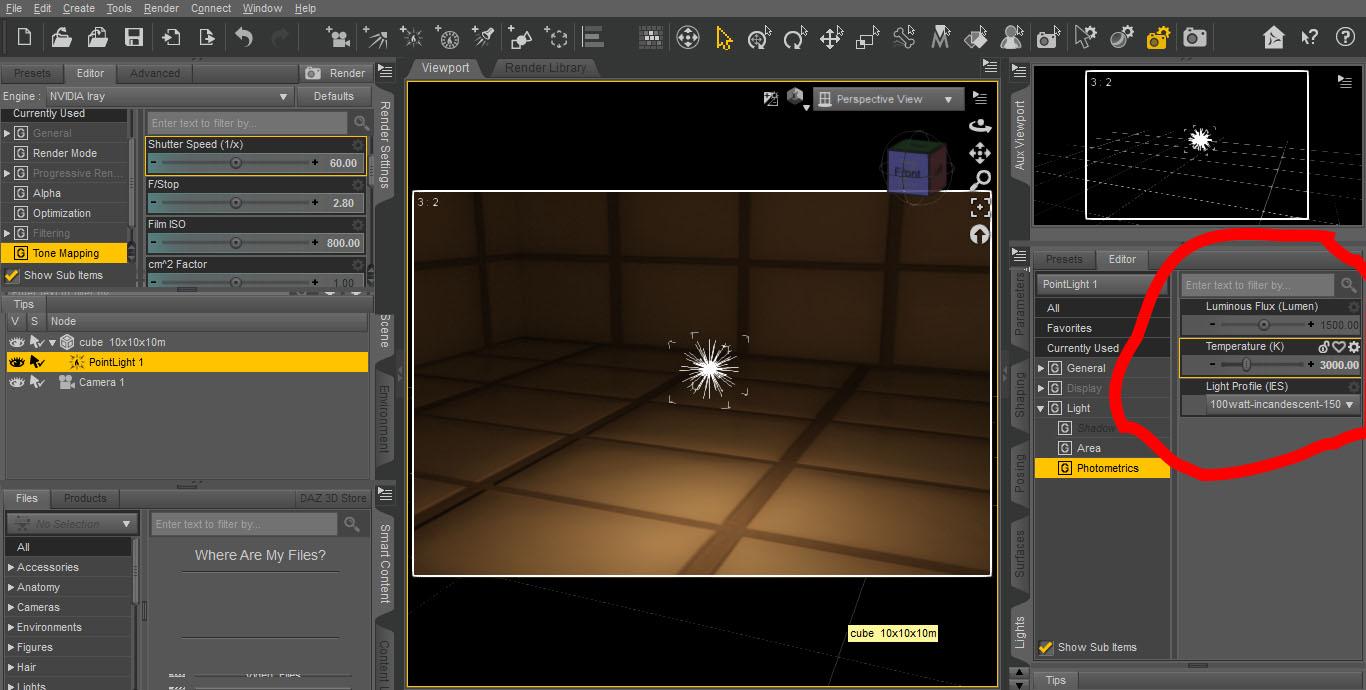
Task: Toggle Show Sub Items in Parameters pane
Action: point(1046,647)
